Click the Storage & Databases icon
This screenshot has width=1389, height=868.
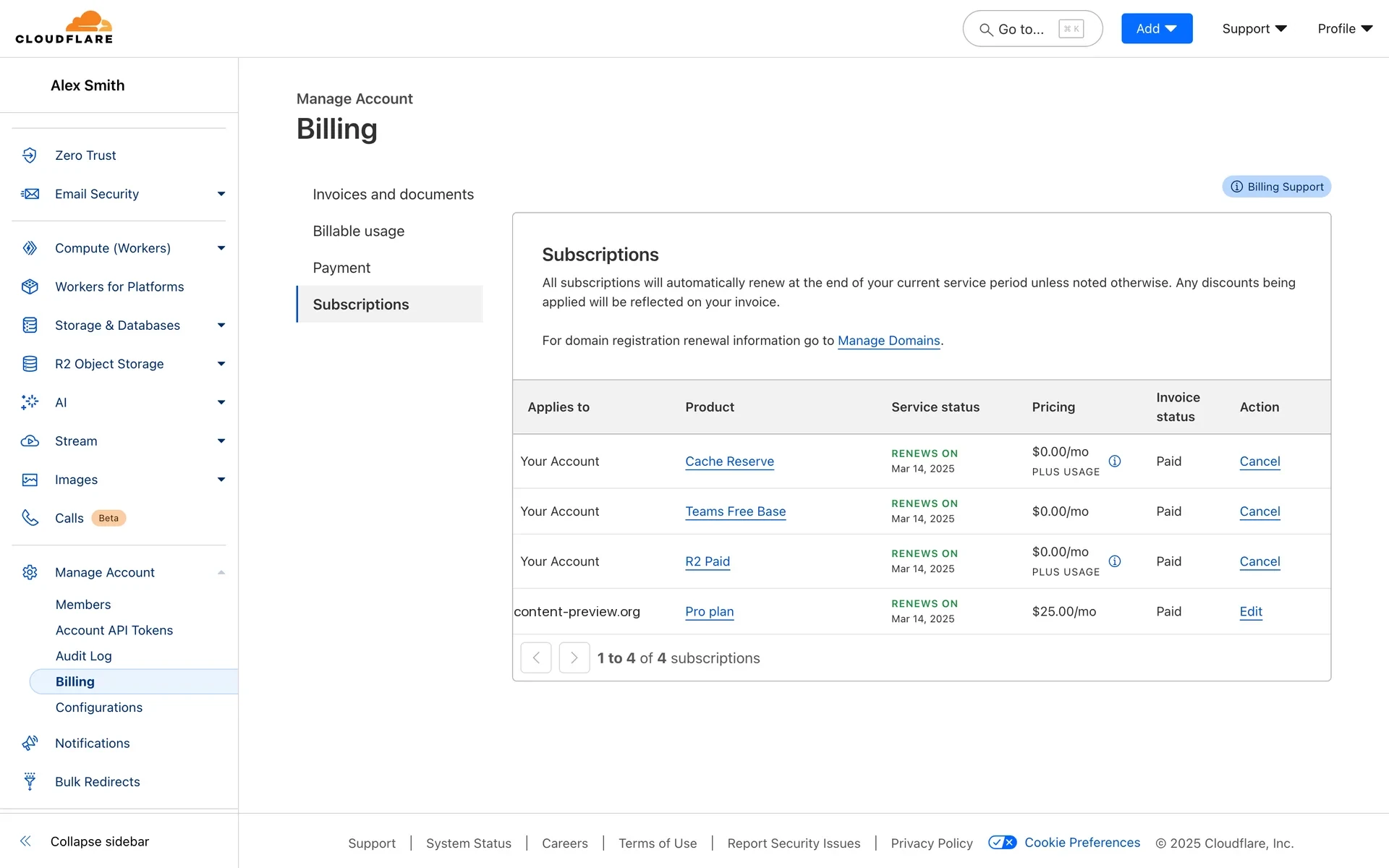click(30, 325)
